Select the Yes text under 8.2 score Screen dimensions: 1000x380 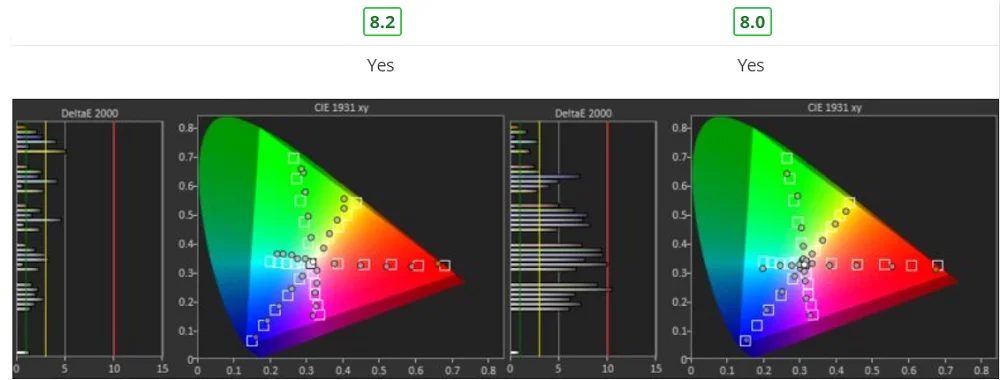coord(380,65)
